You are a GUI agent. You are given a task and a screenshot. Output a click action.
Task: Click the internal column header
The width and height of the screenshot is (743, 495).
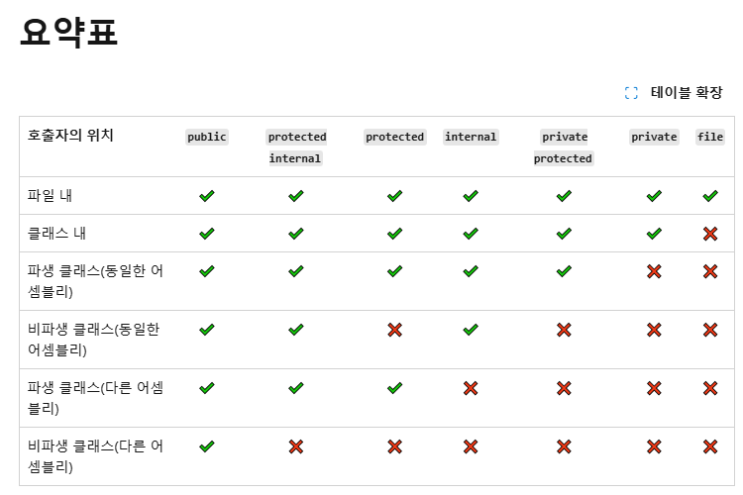[x=471, y=137]
